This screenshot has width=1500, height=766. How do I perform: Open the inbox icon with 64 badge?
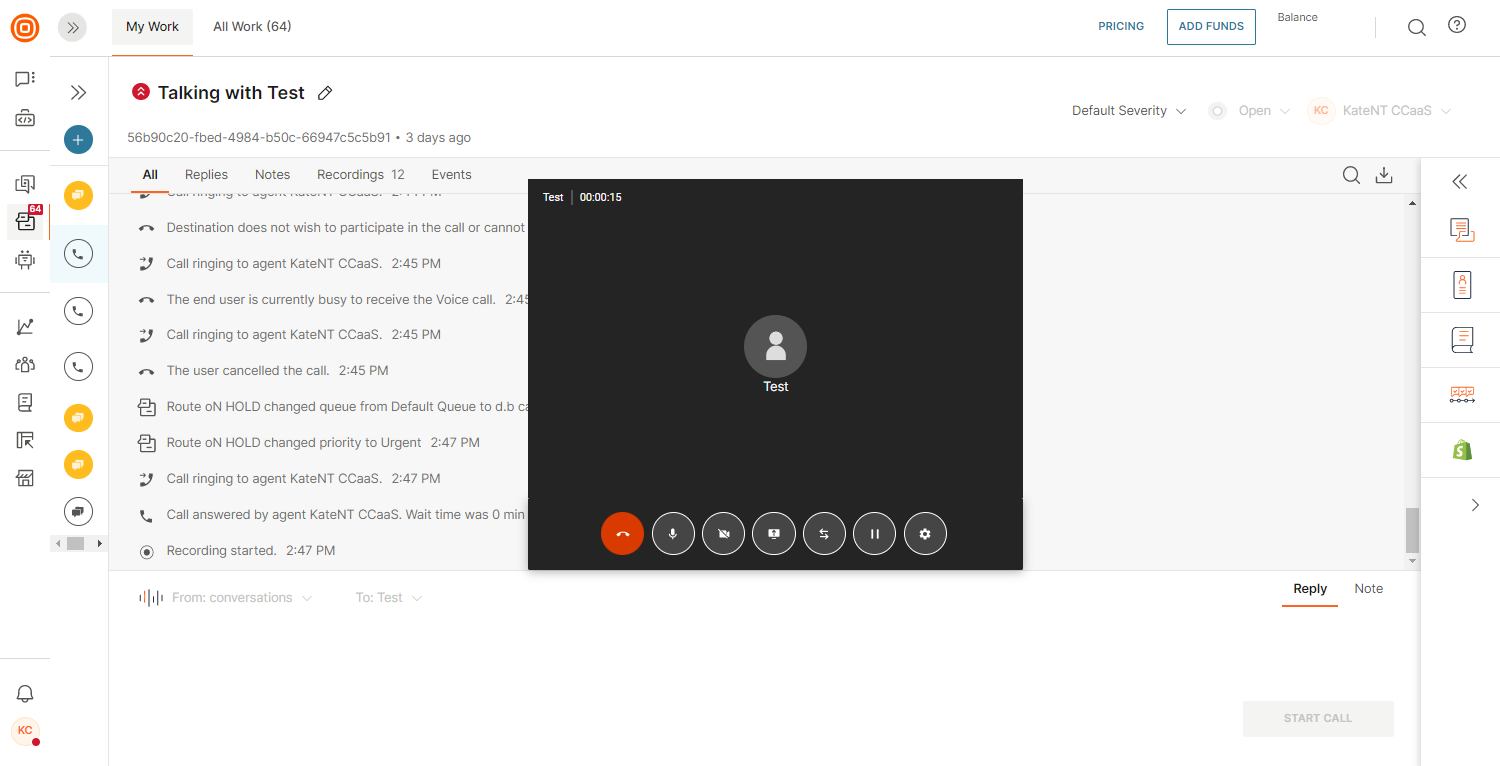[x=25, y=221]
